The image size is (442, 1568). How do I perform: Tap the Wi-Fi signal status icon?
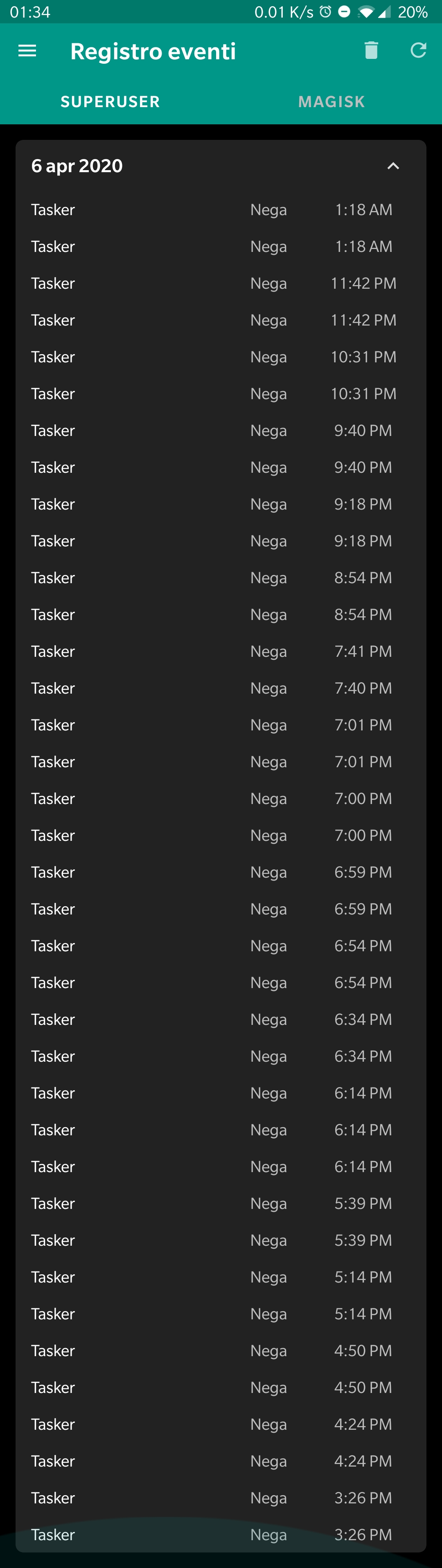point(365,12)
